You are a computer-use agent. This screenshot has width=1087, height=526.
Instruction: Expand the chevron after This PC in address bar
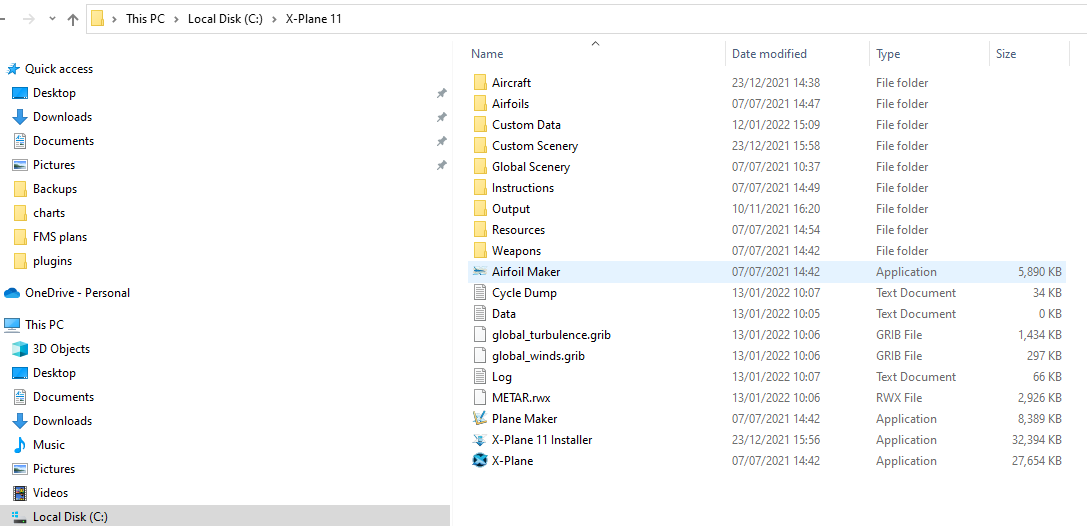point(177,19)
